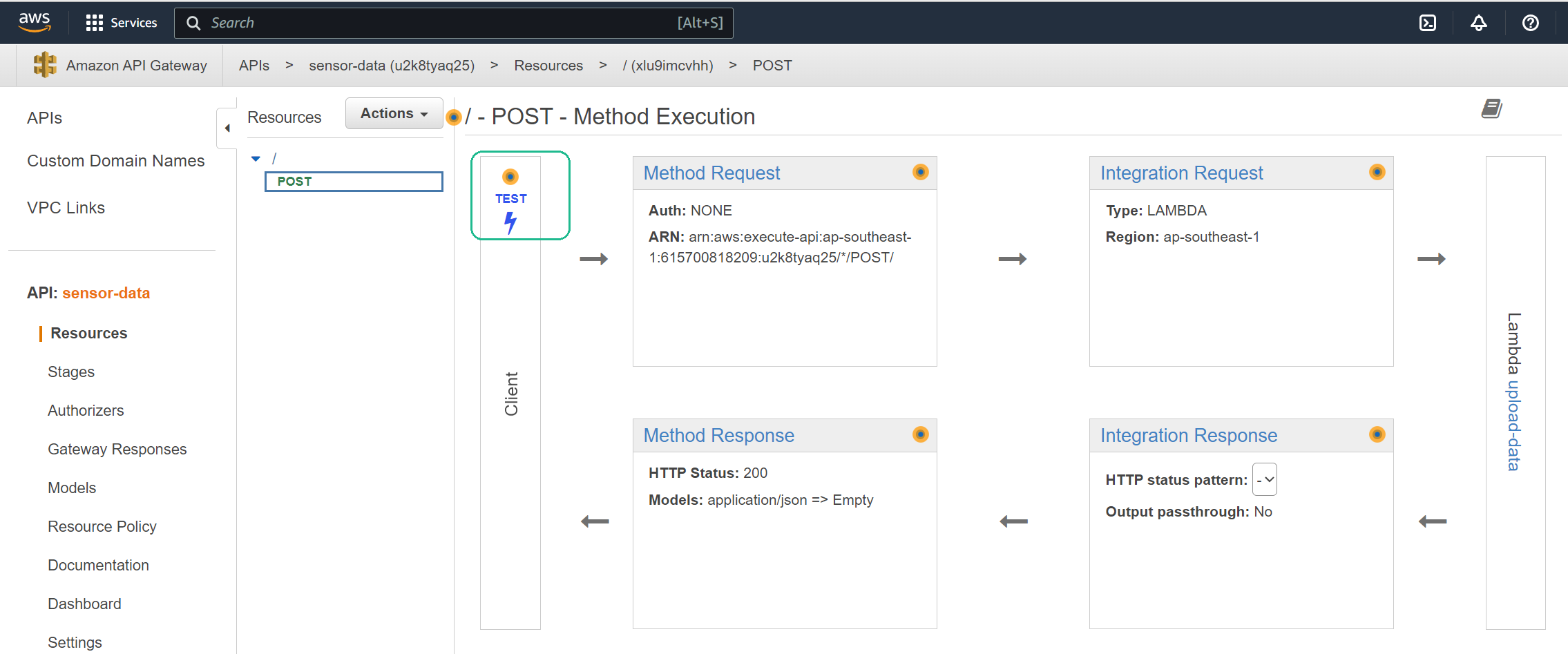The width and height of the screenshot is (1568, 654).
Task: Open Gateway Responses
Action: tap(117, 449)
